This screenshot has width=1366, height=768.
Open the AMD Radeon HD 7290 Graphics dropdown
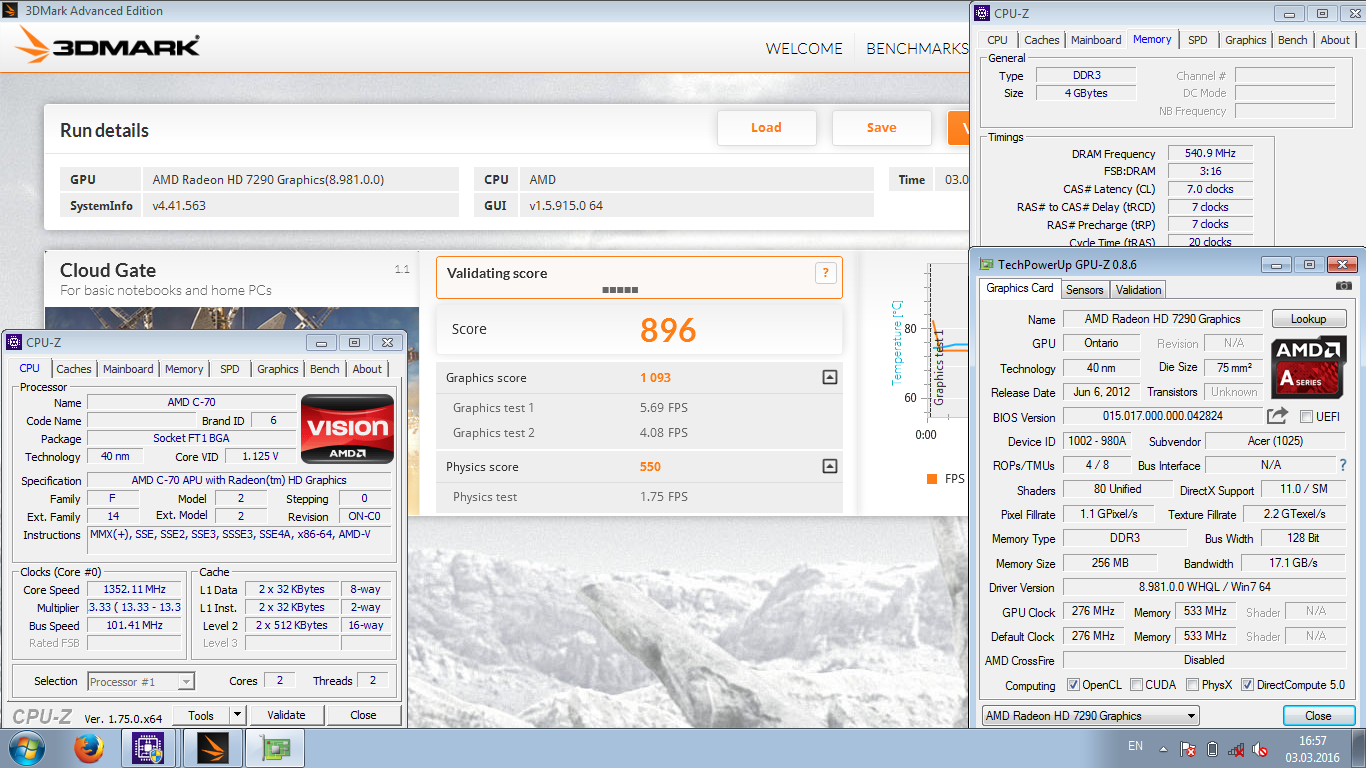(x=1090, y=716)
